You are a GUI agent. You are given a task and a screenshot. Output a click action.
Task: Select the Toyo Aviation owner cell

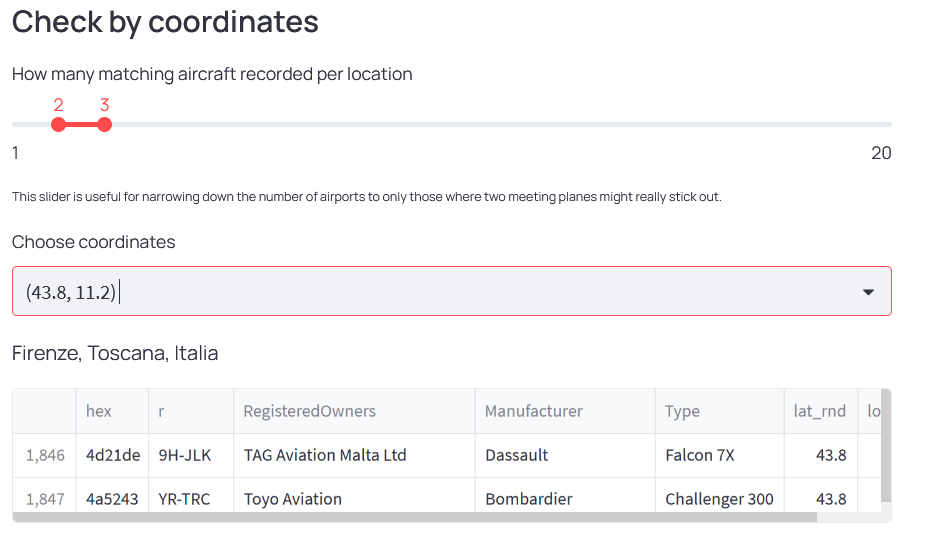[293, 499]
